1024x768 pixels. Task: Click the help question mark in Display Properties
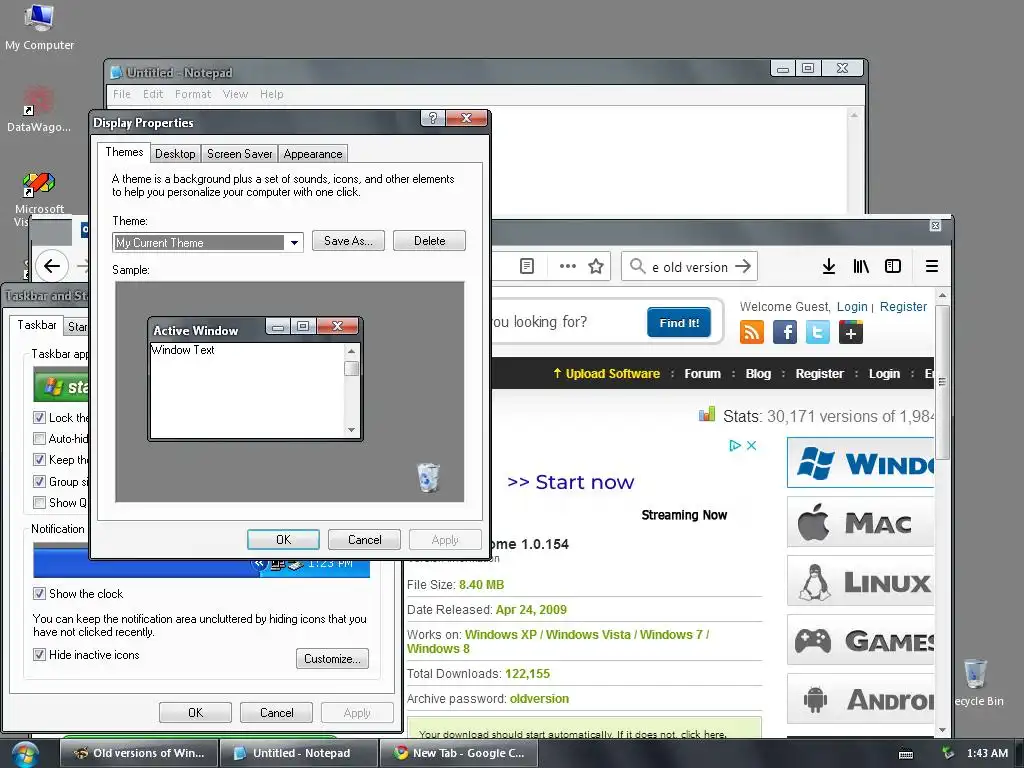click(x=432, y=118)
